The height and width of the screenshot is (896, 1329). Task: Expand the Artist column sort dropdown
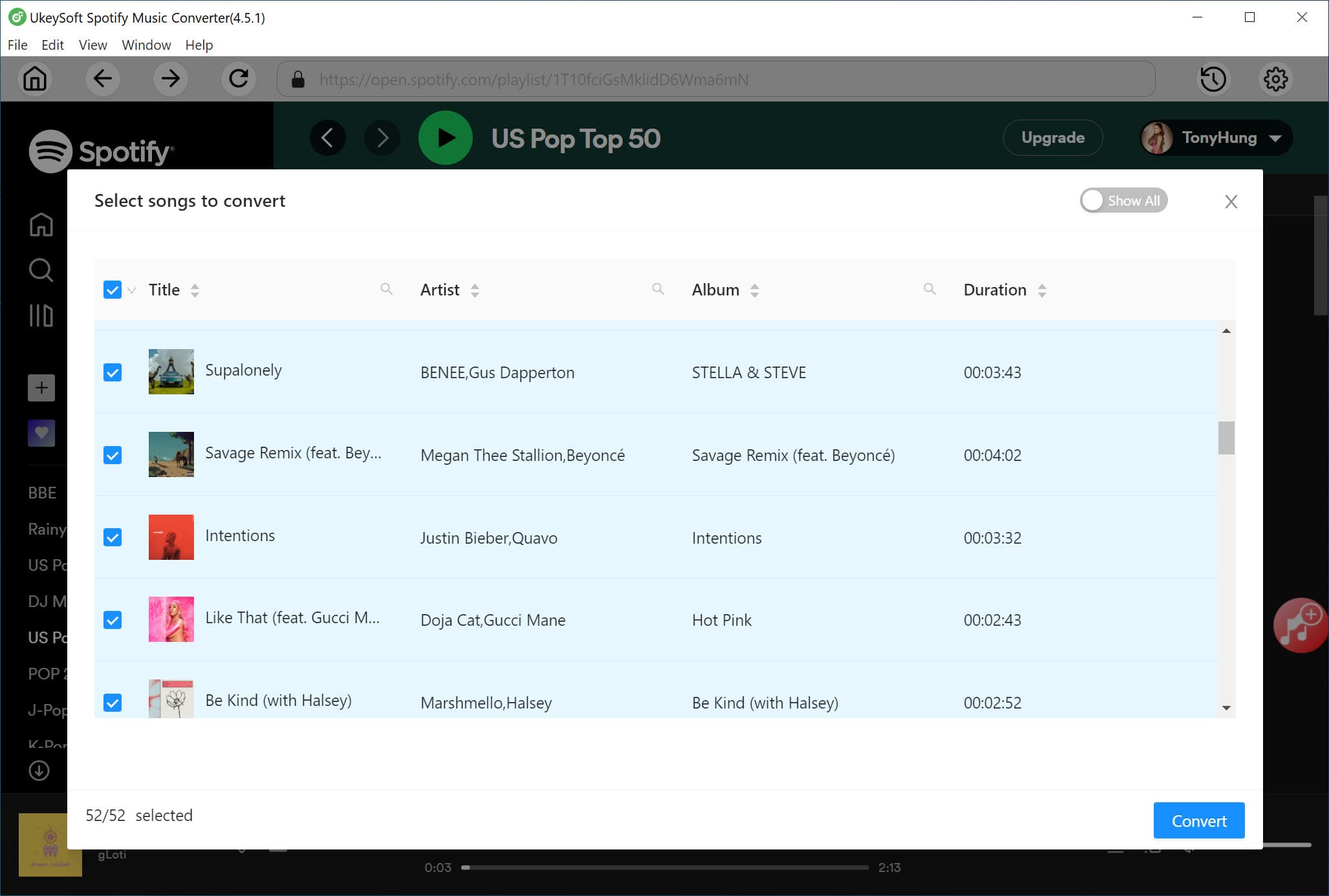click(477, 290)
